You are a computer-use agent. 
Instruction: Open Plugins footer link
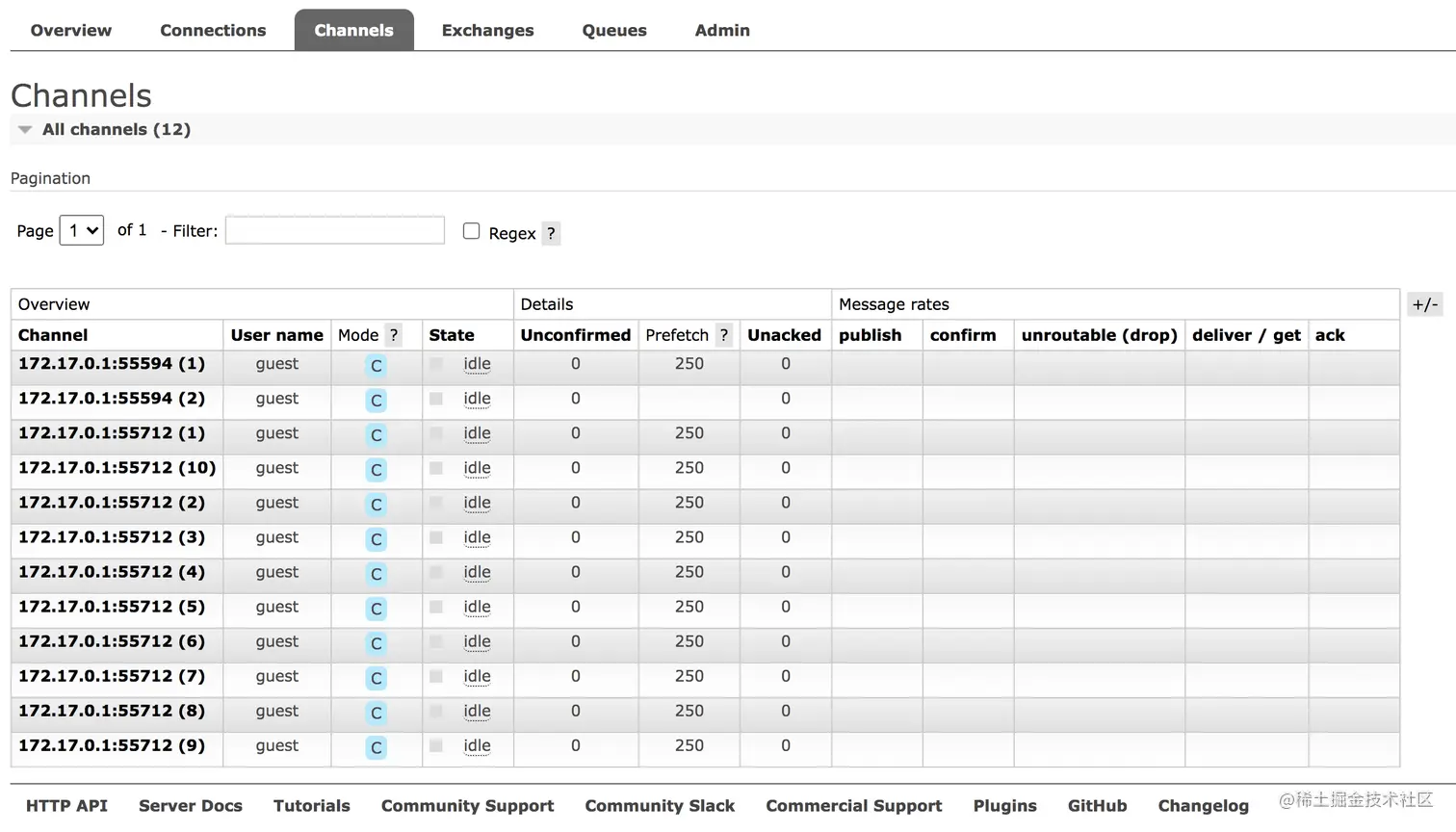[1004, 805]
